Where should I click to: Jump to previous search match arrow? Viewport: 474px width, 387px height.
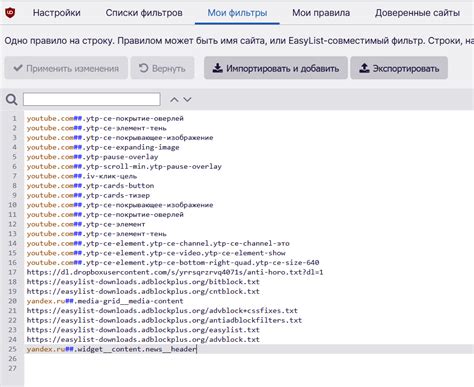tap(174, 100)
